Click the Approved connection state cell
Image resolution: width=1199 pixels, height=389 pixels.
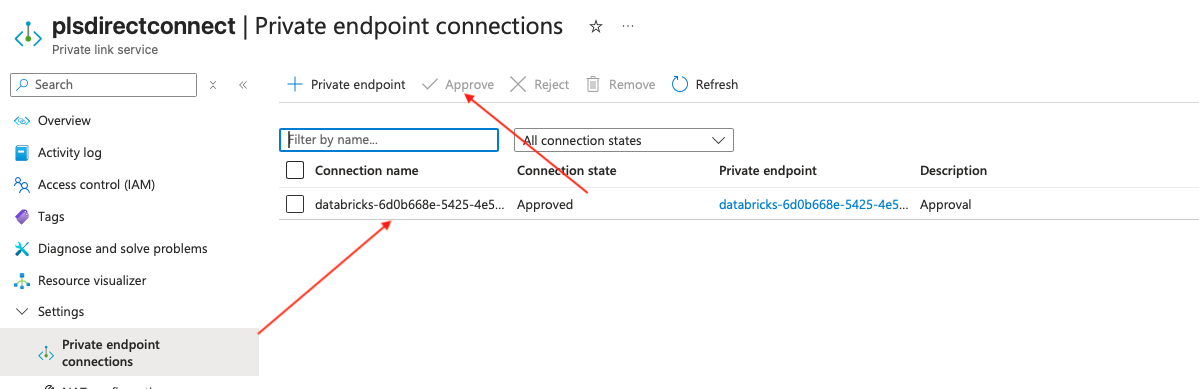544,205
